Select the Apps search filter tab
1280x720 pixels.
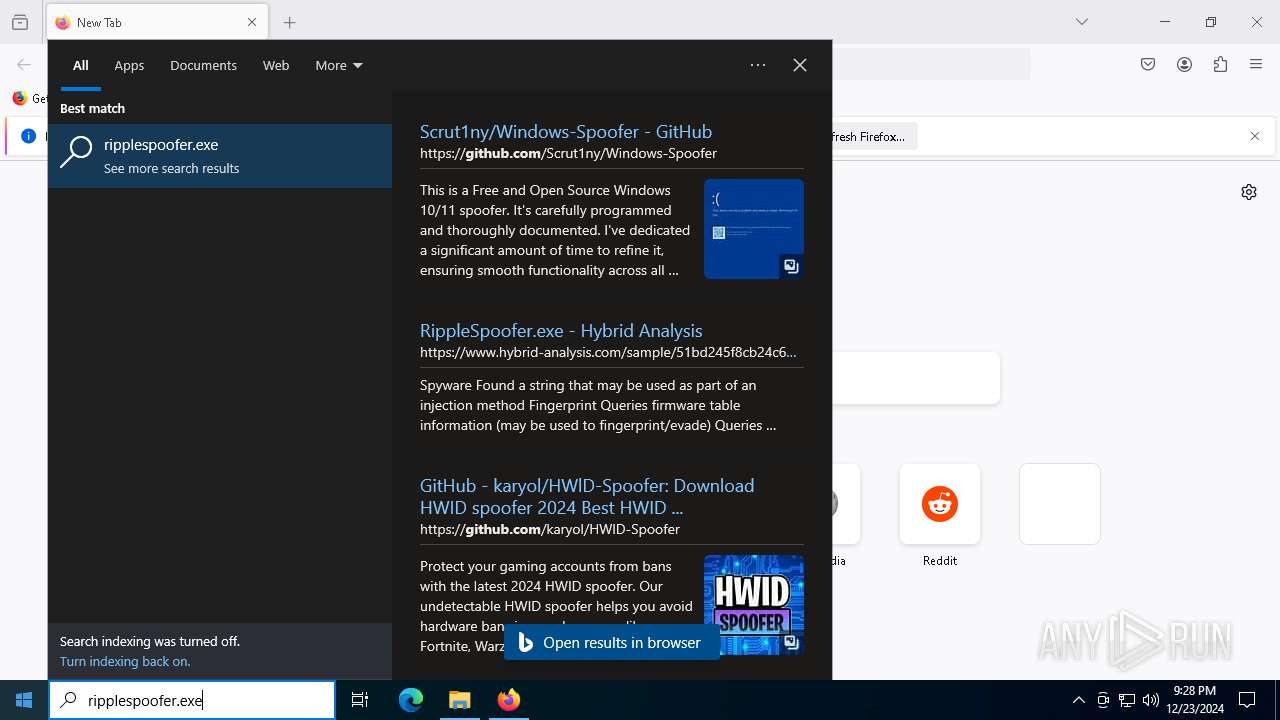click(129, 65)
